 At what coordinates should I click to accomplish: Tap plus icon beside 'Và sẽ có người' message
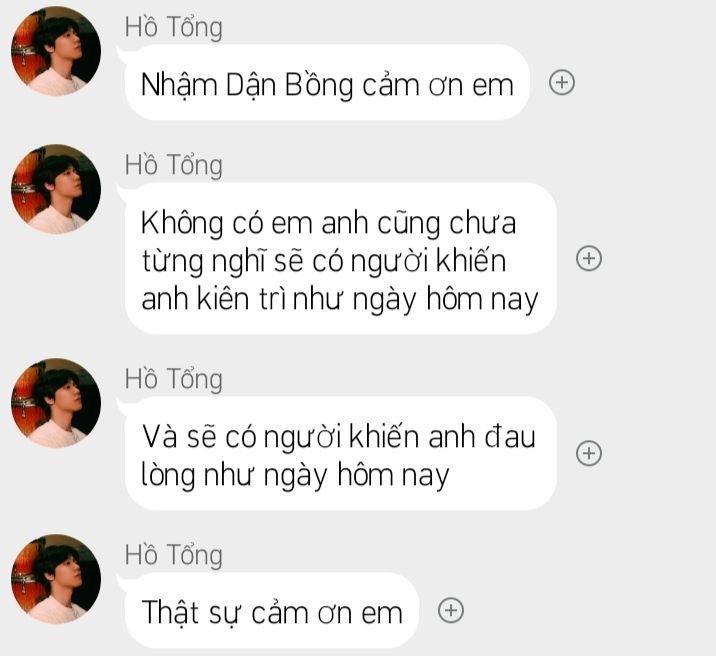click(x=589, y=453)
